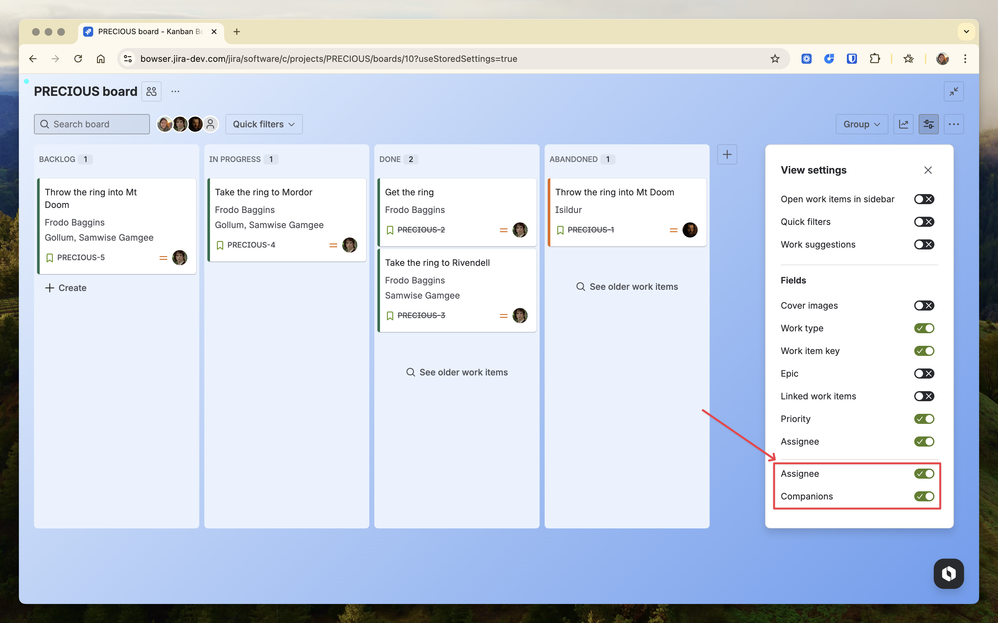Viewport: 998px width, 623px height.
Task: Click See older work items in Abandoned
Action: tap(627, 286)
